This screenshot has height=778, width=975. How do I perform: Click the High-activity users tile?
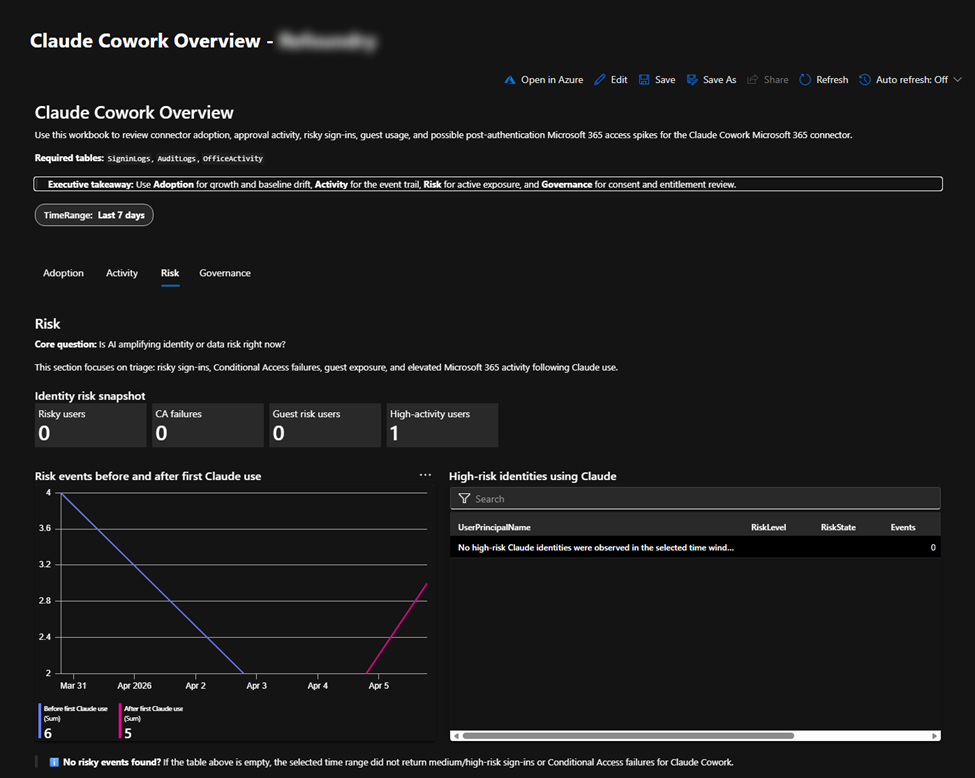pos(442,425)
